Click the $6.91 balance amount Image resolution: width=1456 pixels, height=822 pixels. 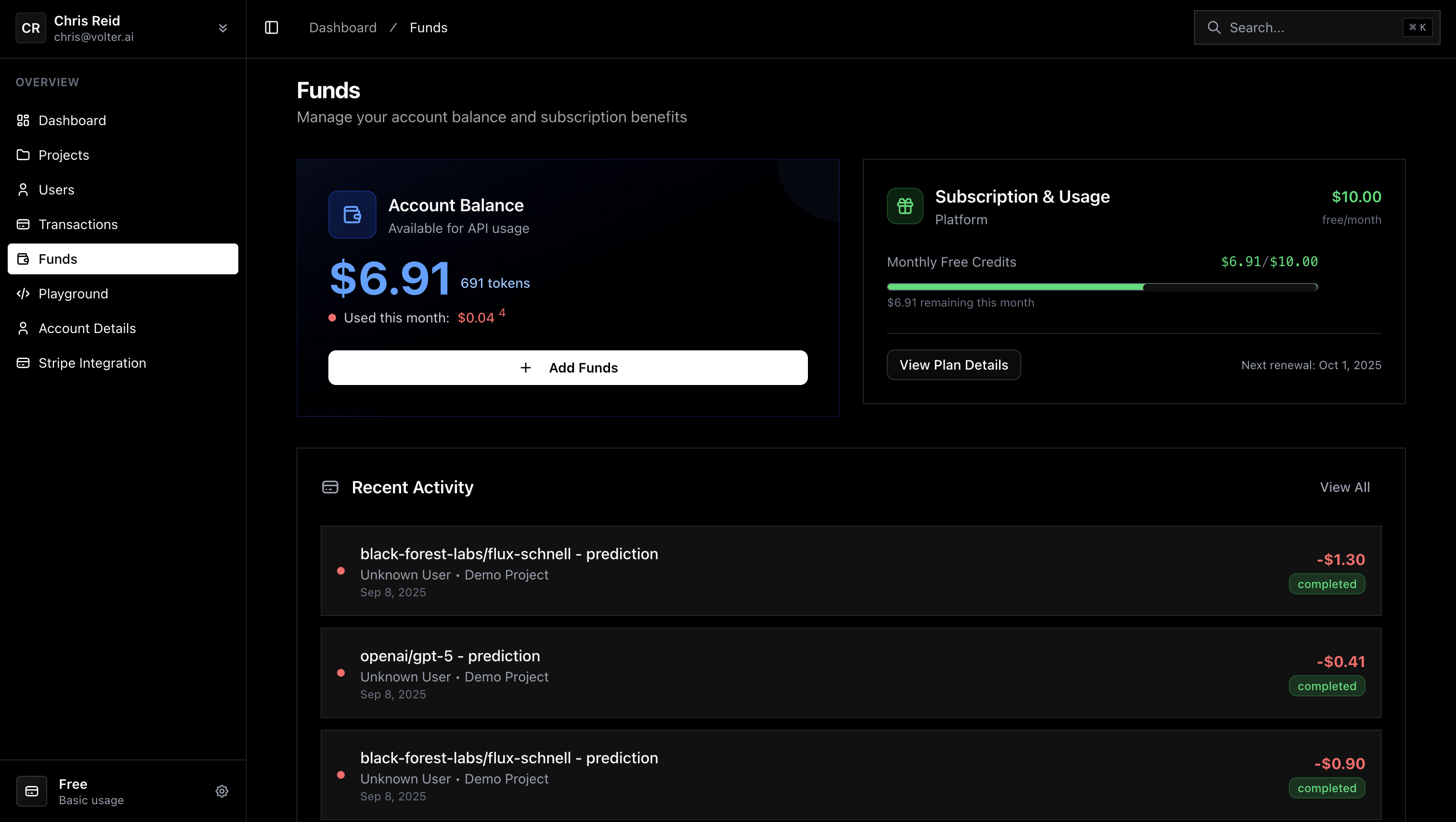(390, 279)
